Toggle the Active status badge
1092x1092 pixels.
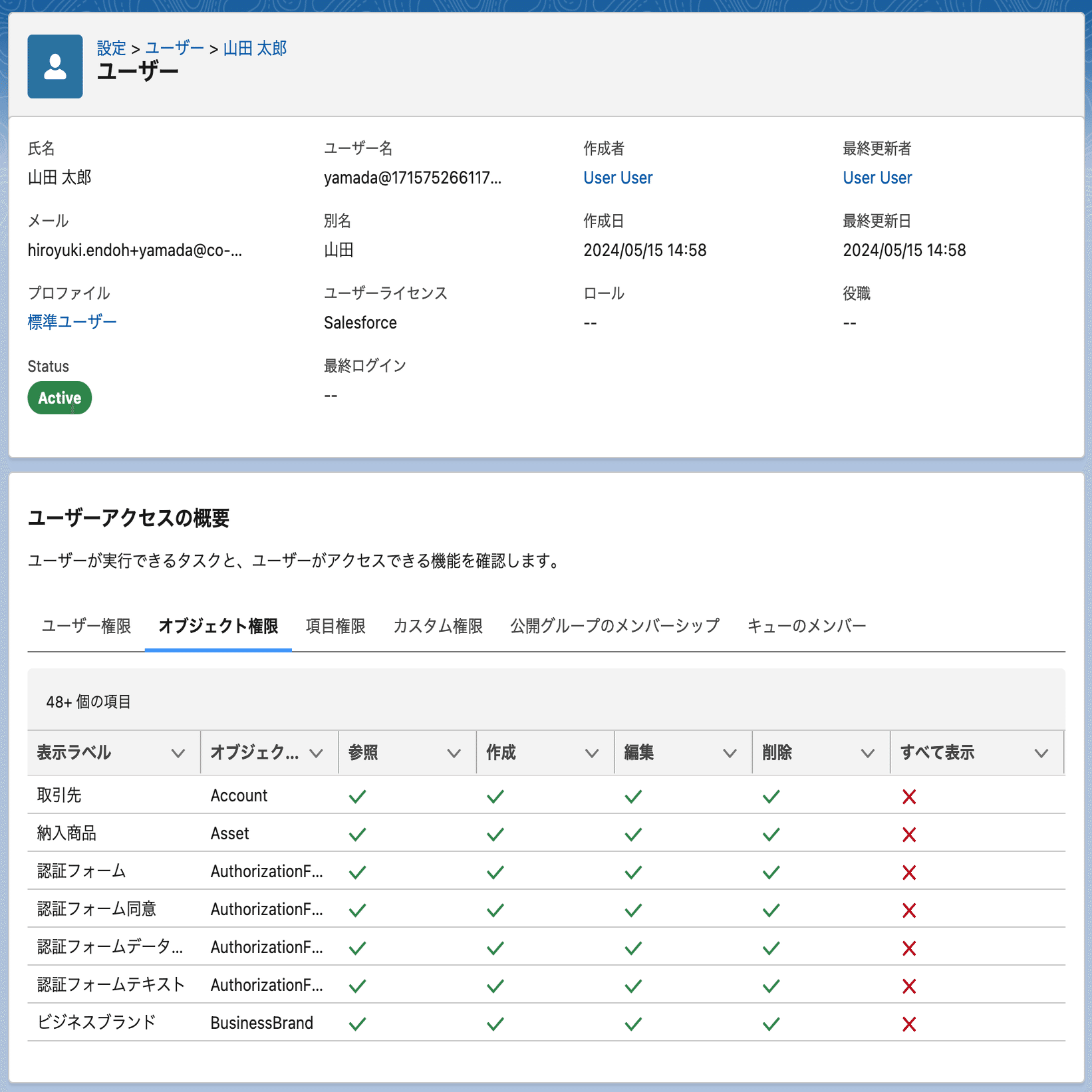click(x=59, y=398)
